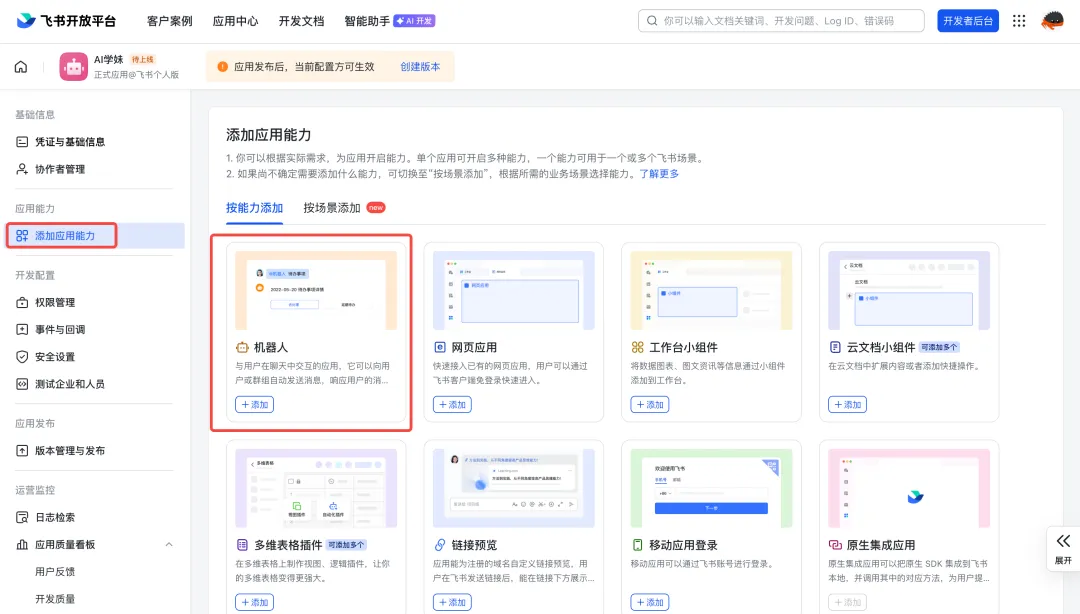Add the 网页应用 capability

pyautogui.click(x=452, y=405)
